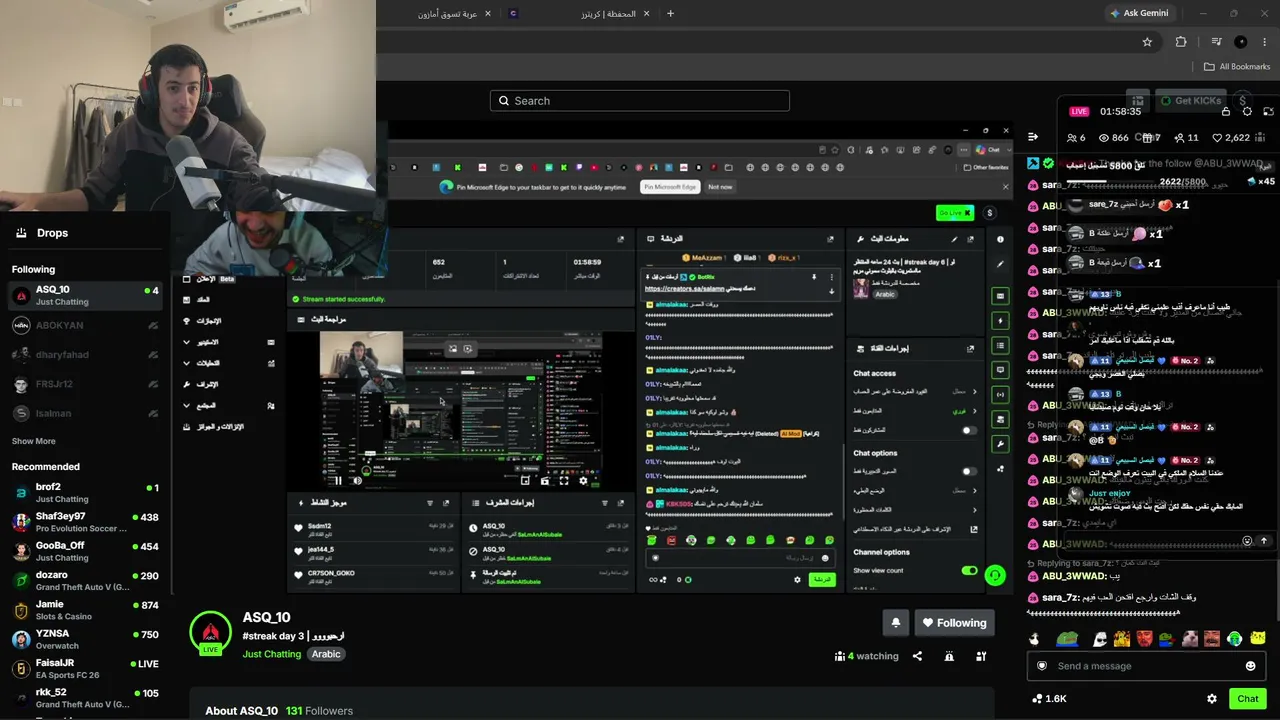Toggle subscribers-only chat in the dashboard
Image resolution: width=1280 pixels, height=720 pixels.
969,430
